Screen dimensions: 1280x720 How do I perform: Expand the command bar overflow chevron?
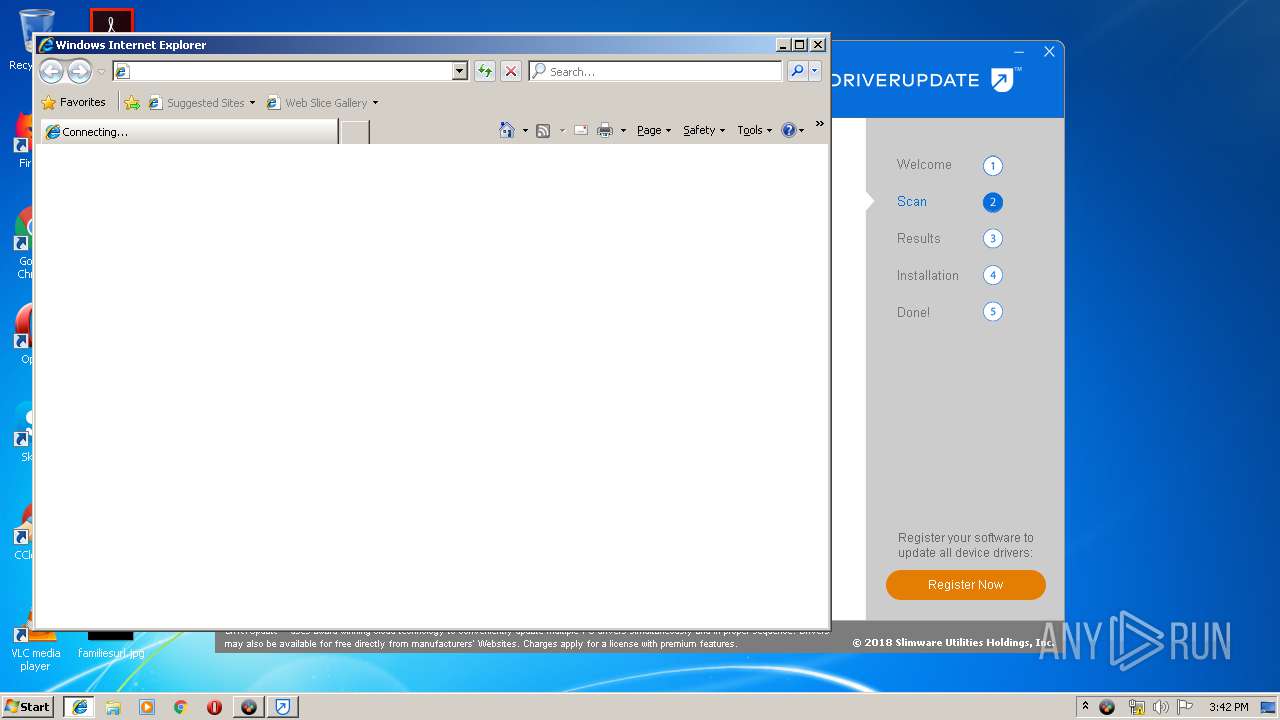tap(820, 124)
